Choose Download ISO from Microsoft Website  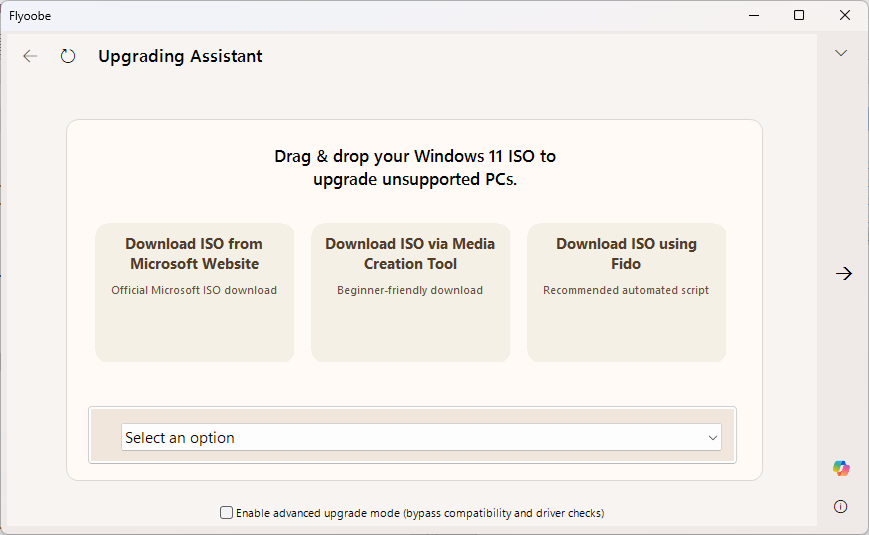point(194,291)
